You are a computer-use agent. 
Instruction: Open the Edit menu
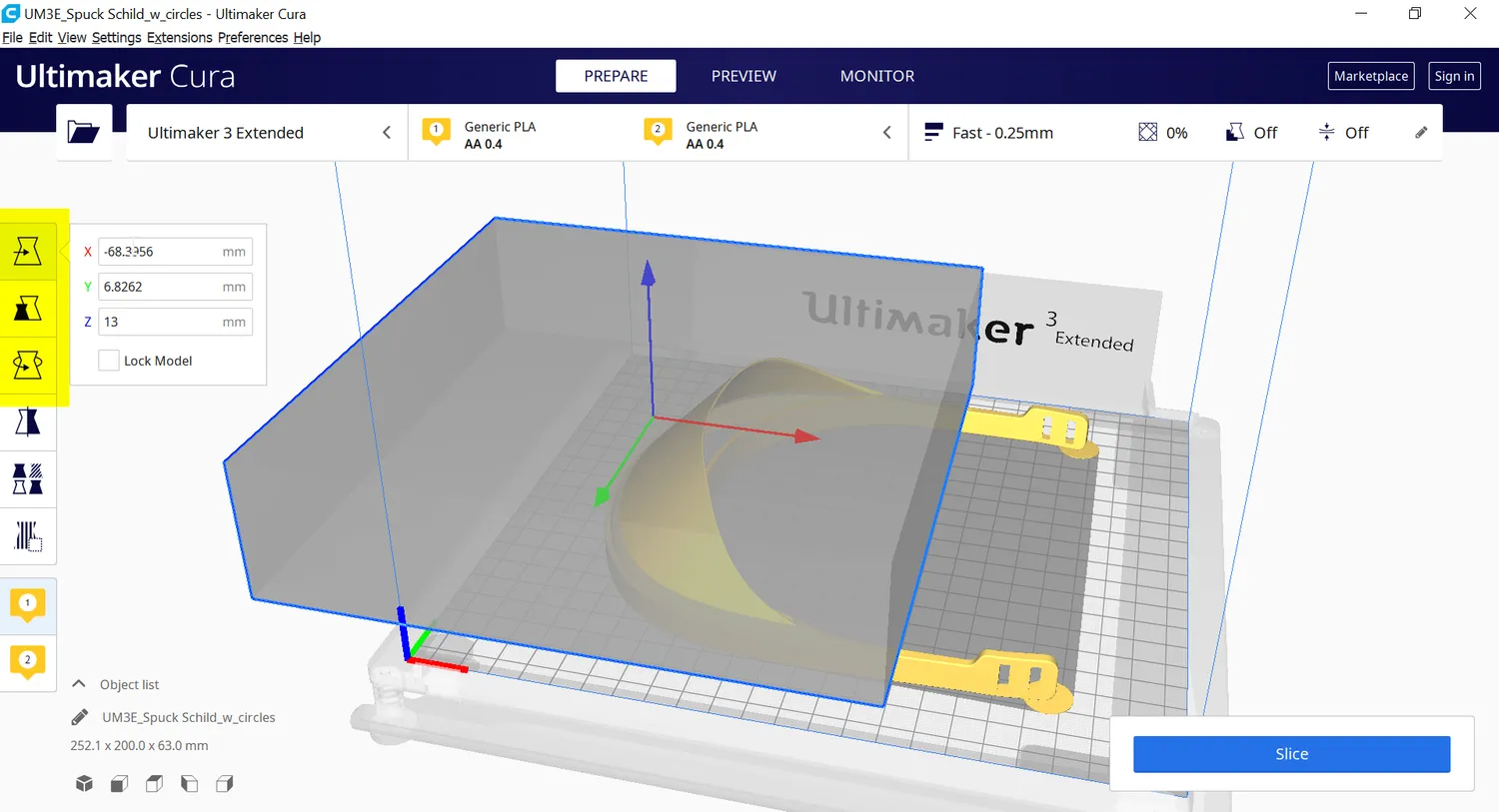(40, 37)
